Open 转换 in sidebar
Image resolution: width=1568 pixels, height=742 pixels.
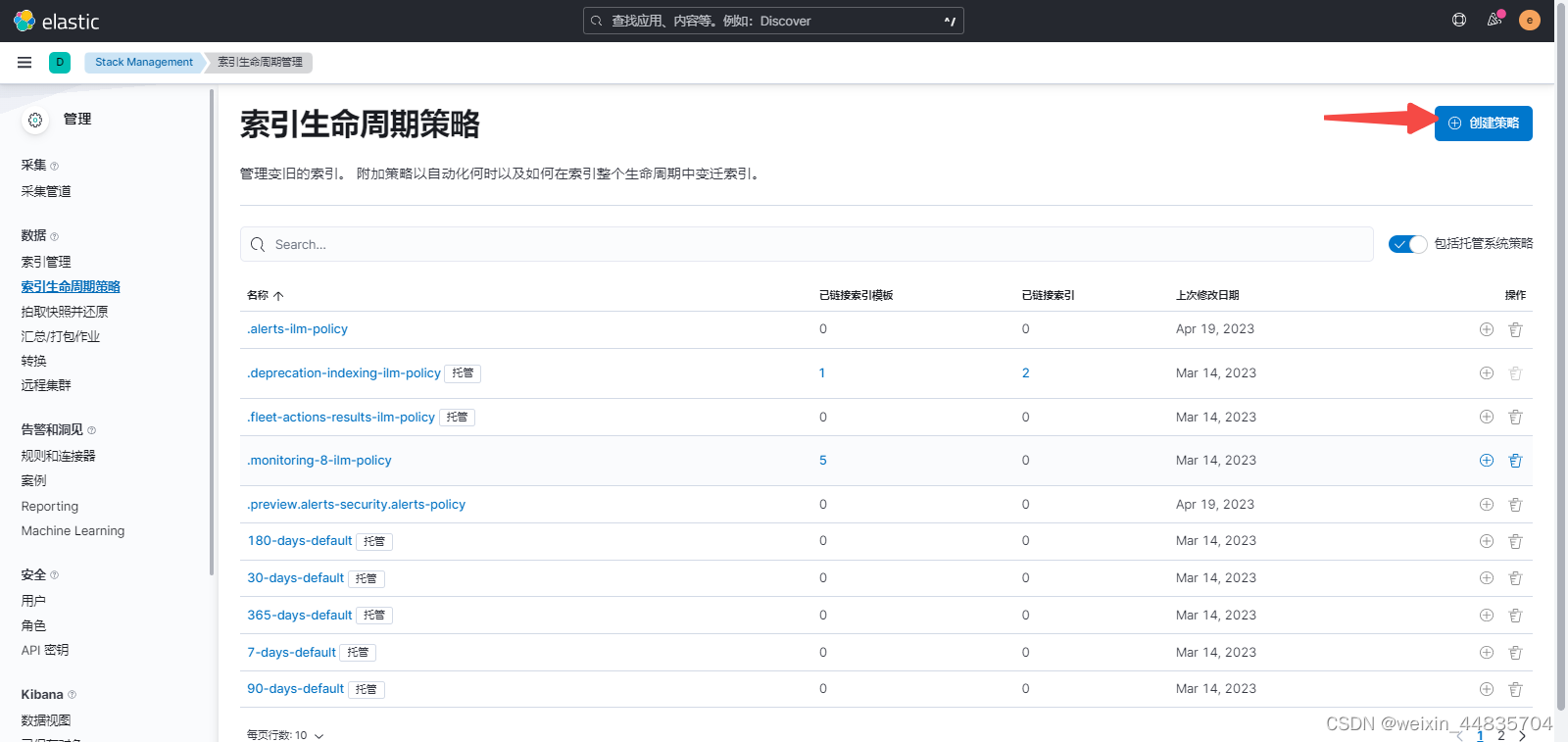click(x=33, y=361)
